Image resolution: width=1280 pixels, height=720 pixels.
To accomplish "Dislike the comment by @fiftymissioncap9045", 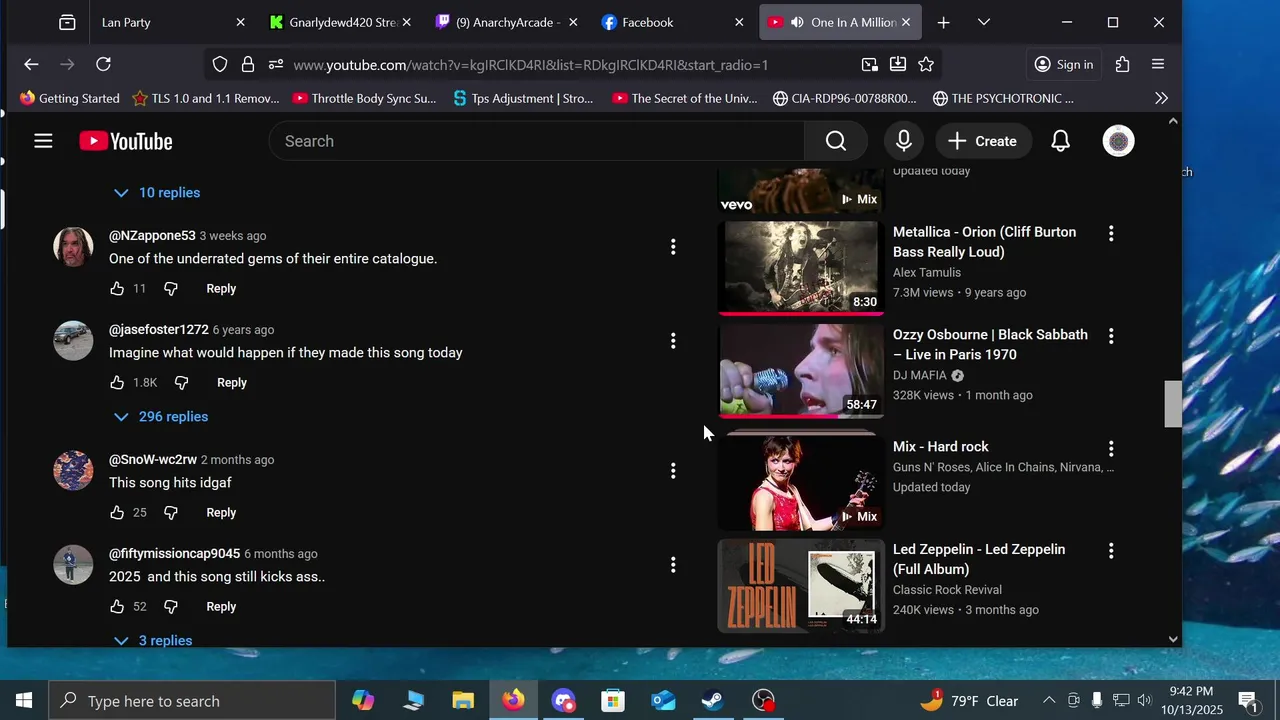I will (x=171, y=606).
